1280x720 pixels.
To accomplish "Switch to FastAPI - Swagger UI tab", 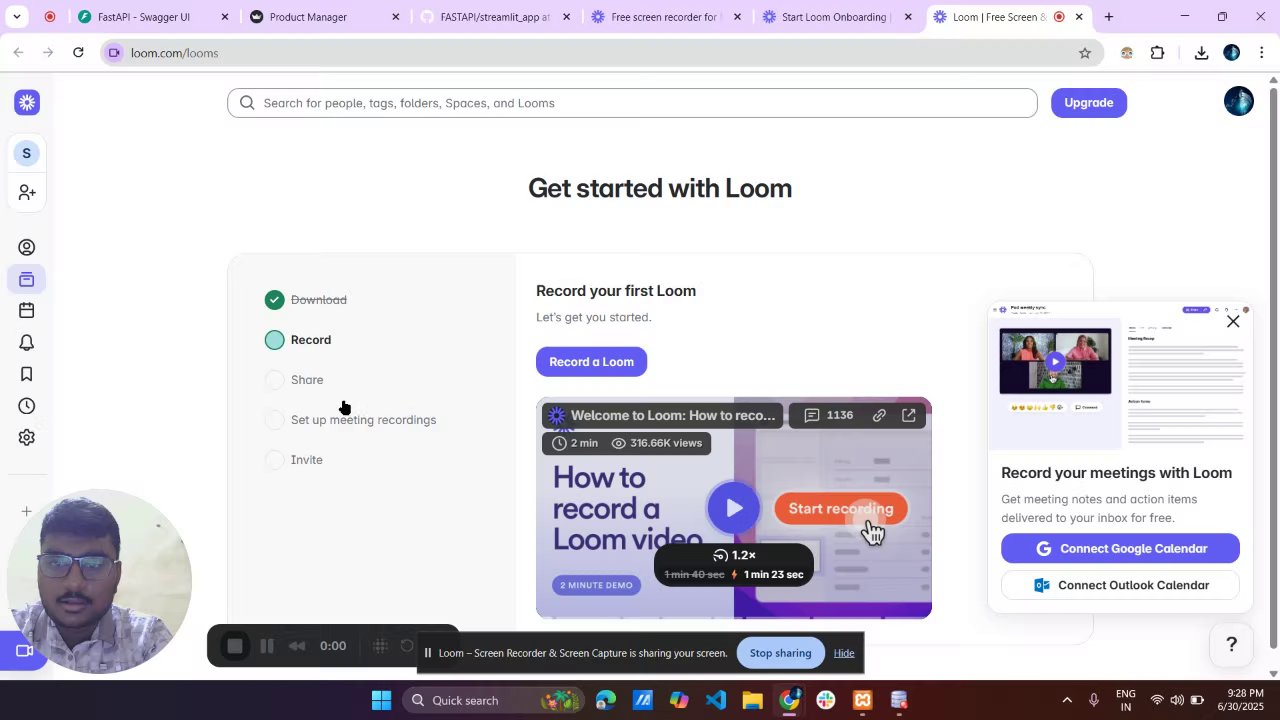I will (x=153, y=17).
